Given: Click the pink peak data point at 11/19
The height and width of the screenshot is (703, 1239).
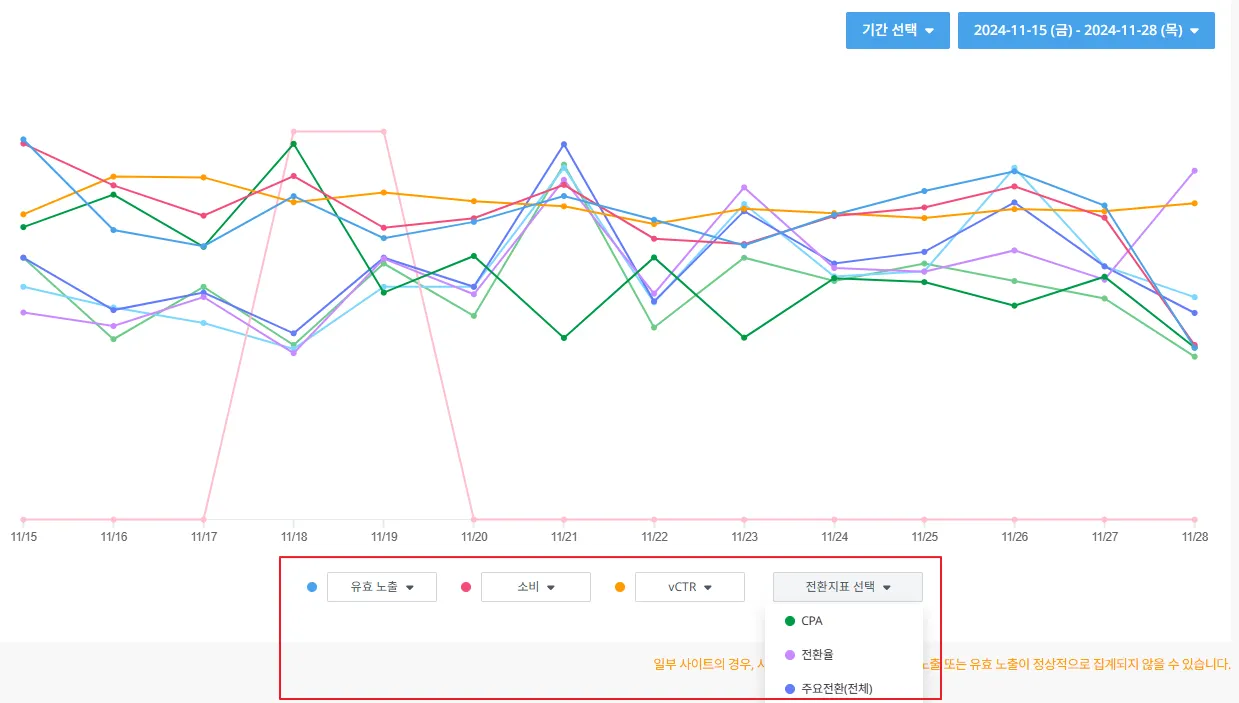Looking at the screenshot, I should 384,131.
